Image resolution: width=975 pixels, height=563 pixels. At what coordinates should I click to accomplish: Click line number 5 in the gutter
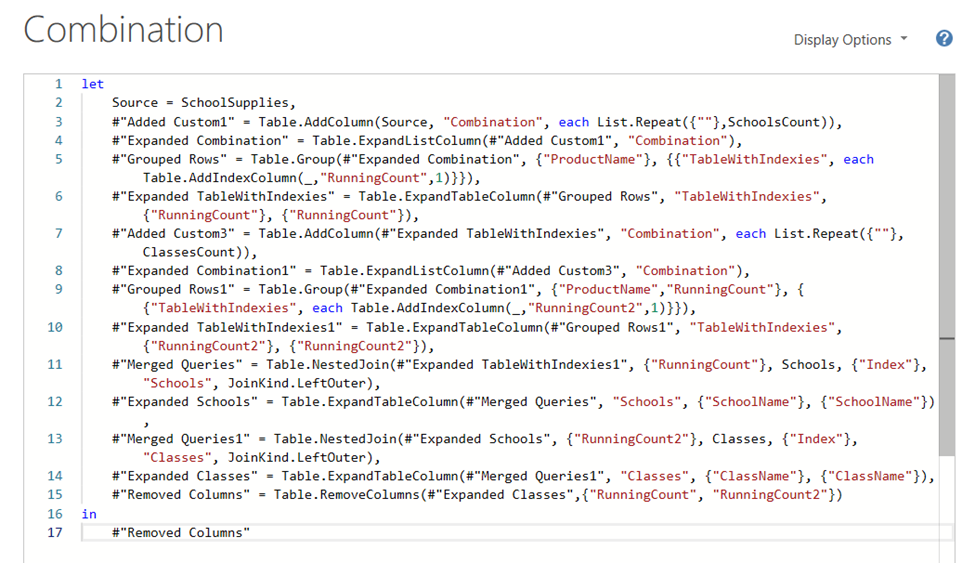click(x=58, y=159)
